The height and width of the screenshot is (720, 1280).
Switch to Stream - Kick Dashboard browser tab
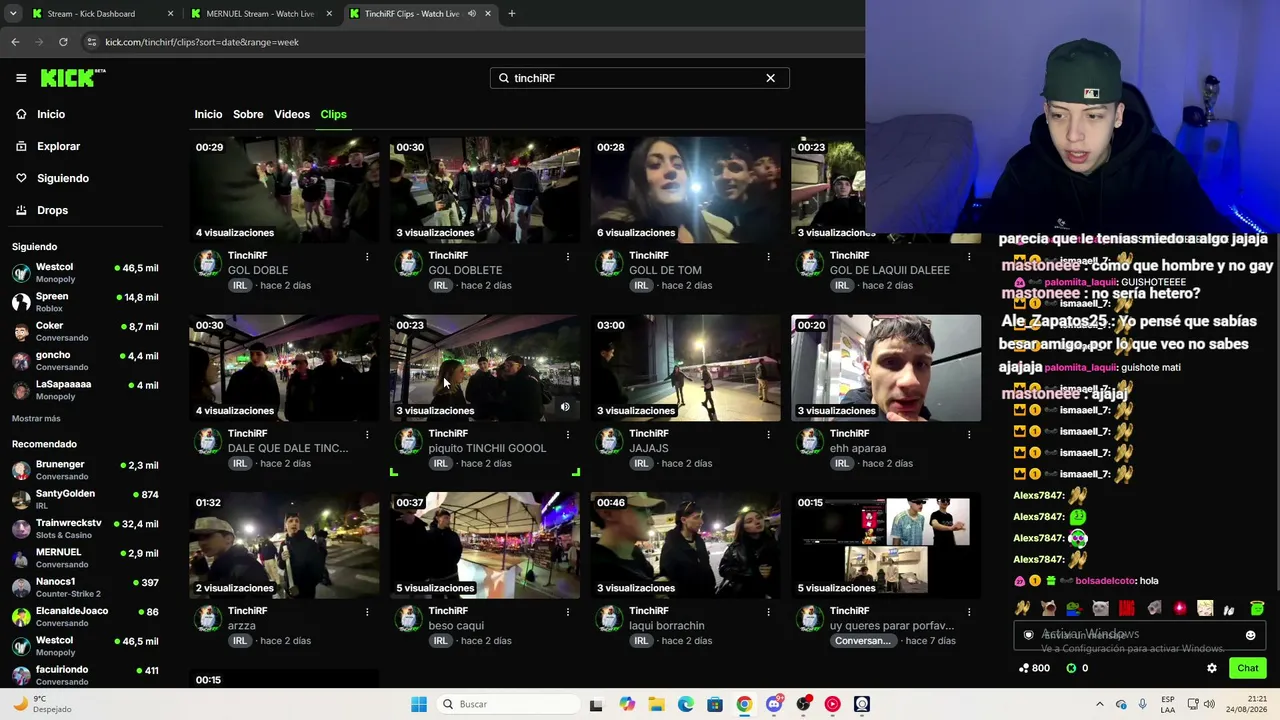click(100, 14)
